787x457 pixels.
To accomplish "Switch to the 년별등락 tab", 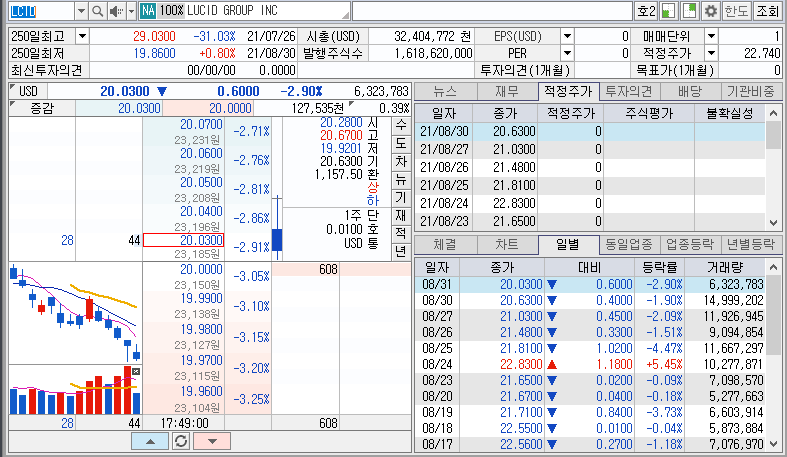I will [750, 244].
